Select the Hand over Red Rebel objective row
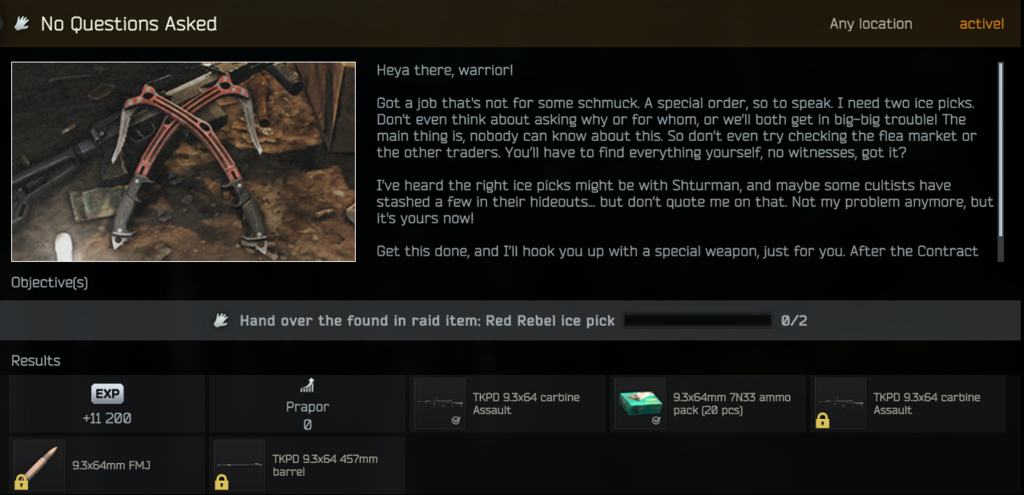Screen dimensions: 1024x495 coord(512,321)
